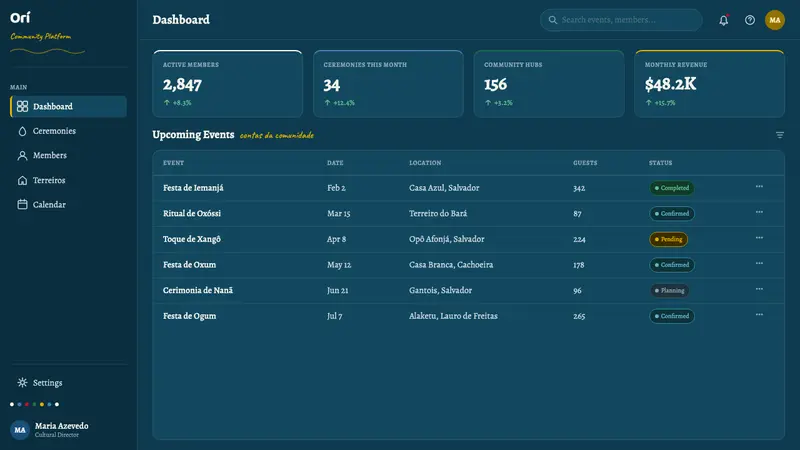This screenshot has width=800, height=450.
Task: Open the Ceremonies This Month card
Action: point(388,84)
